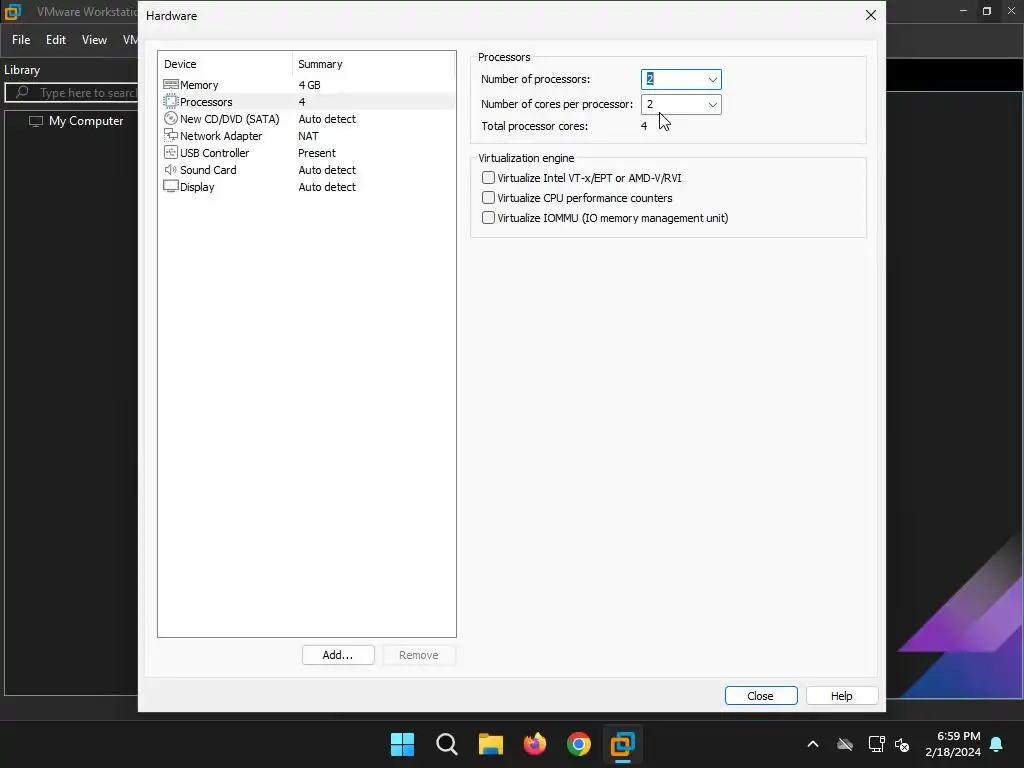Click the library search box
Image resolution: width=1024 pixels, height=768 pixels.
72,93
